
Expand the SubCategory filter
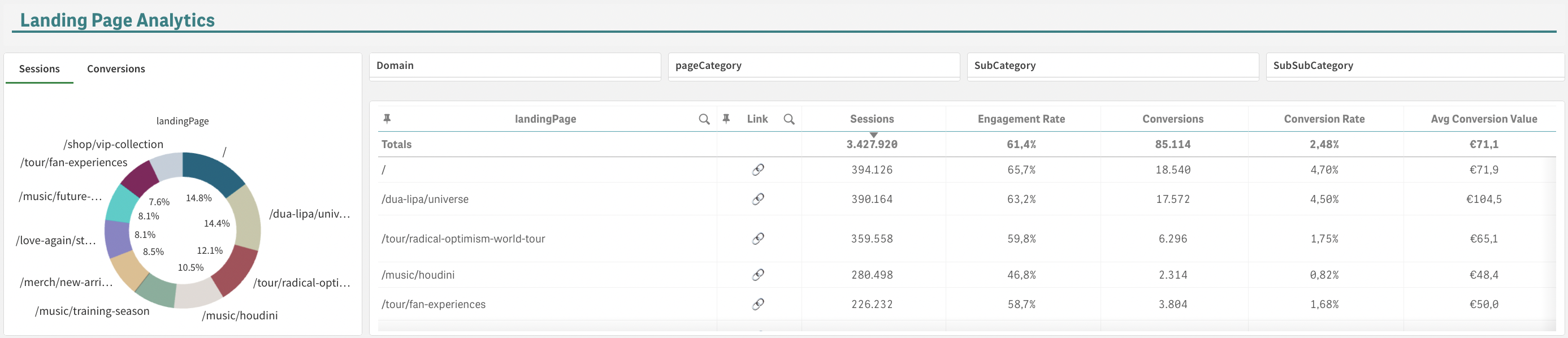coord(1112,66)
